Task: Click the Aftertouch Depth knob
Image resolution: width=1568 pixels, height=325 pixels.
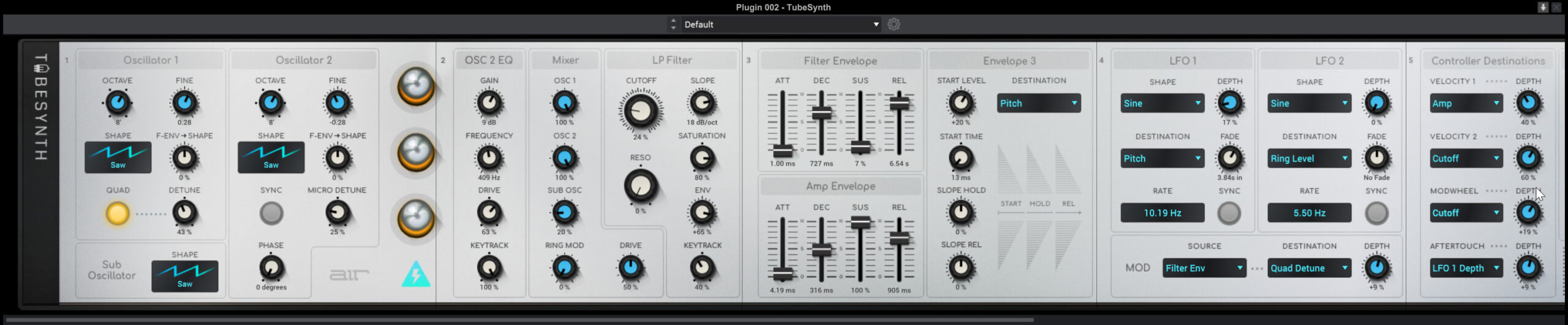Action: (1528, 268)
